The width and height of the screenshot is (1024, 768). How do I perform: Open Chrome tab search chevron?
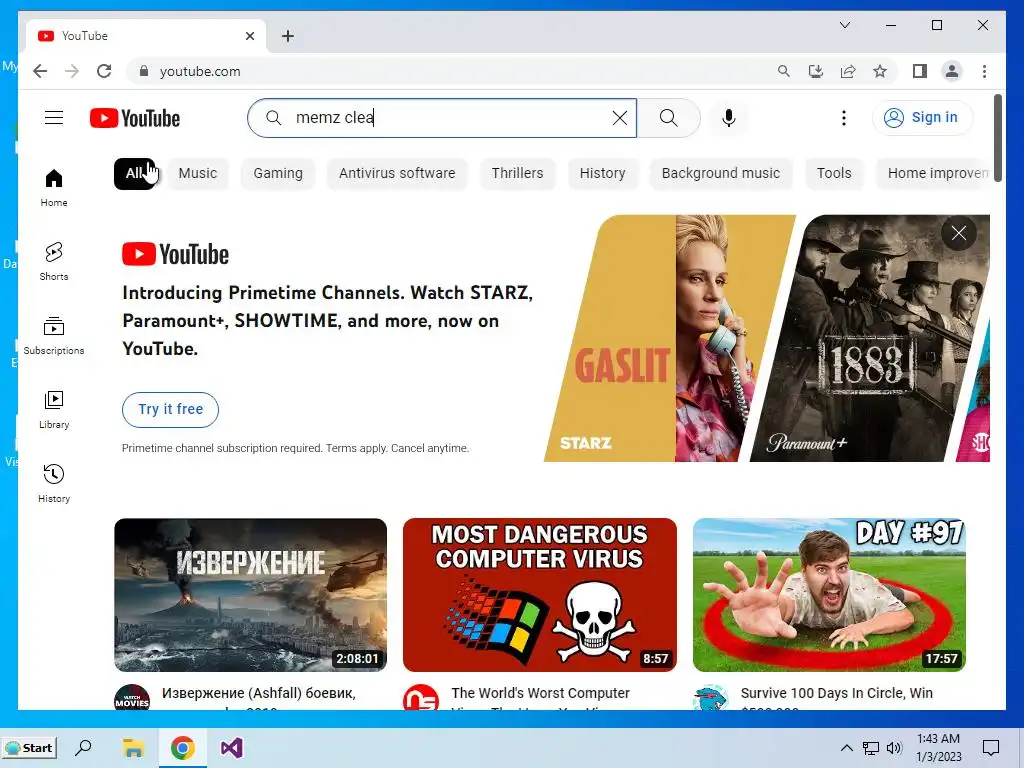pyautogui.click(x=844, y=25)
